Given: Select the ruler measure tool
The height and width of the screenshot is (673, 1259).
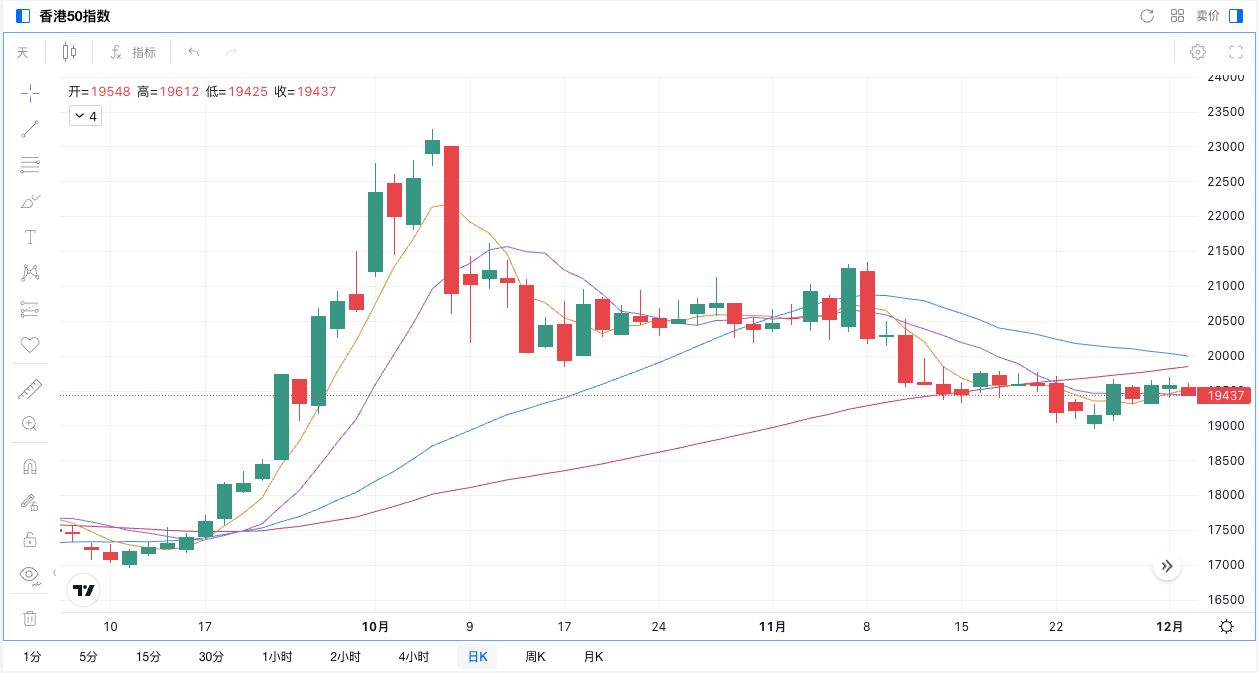Looking at the screenshot, I should [x=30, y=389].
